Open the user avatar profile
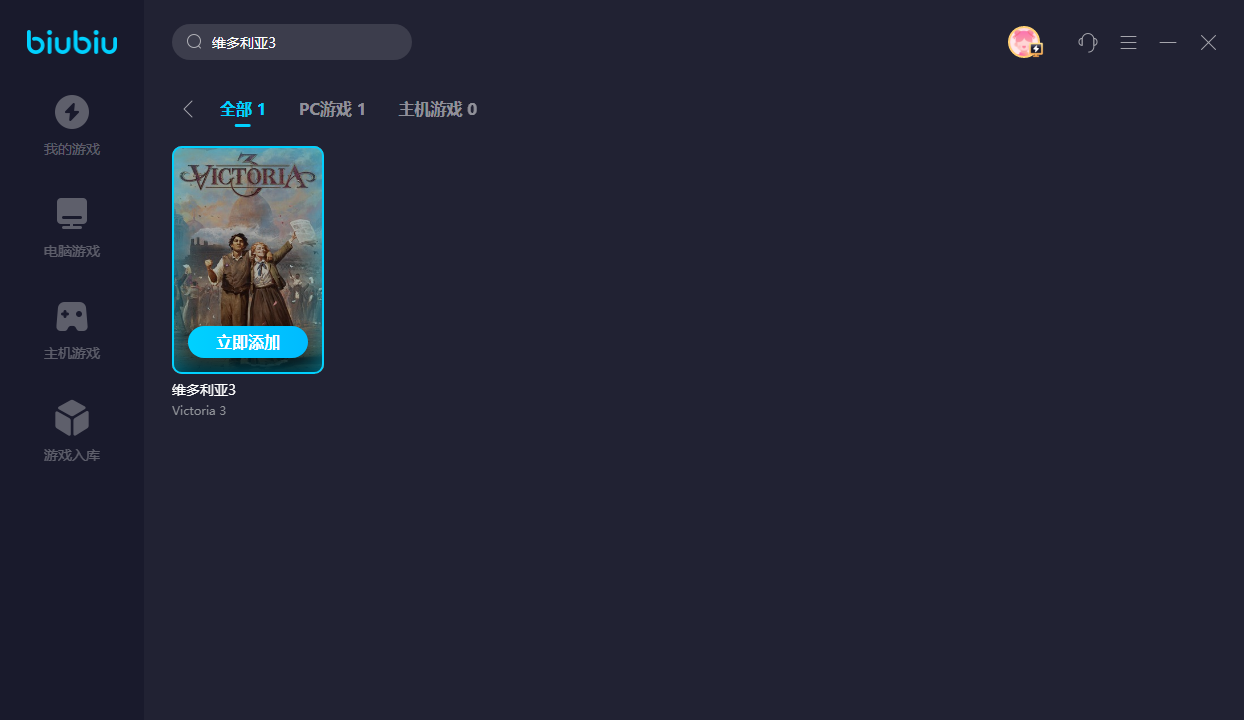 tap(1024, 42)
